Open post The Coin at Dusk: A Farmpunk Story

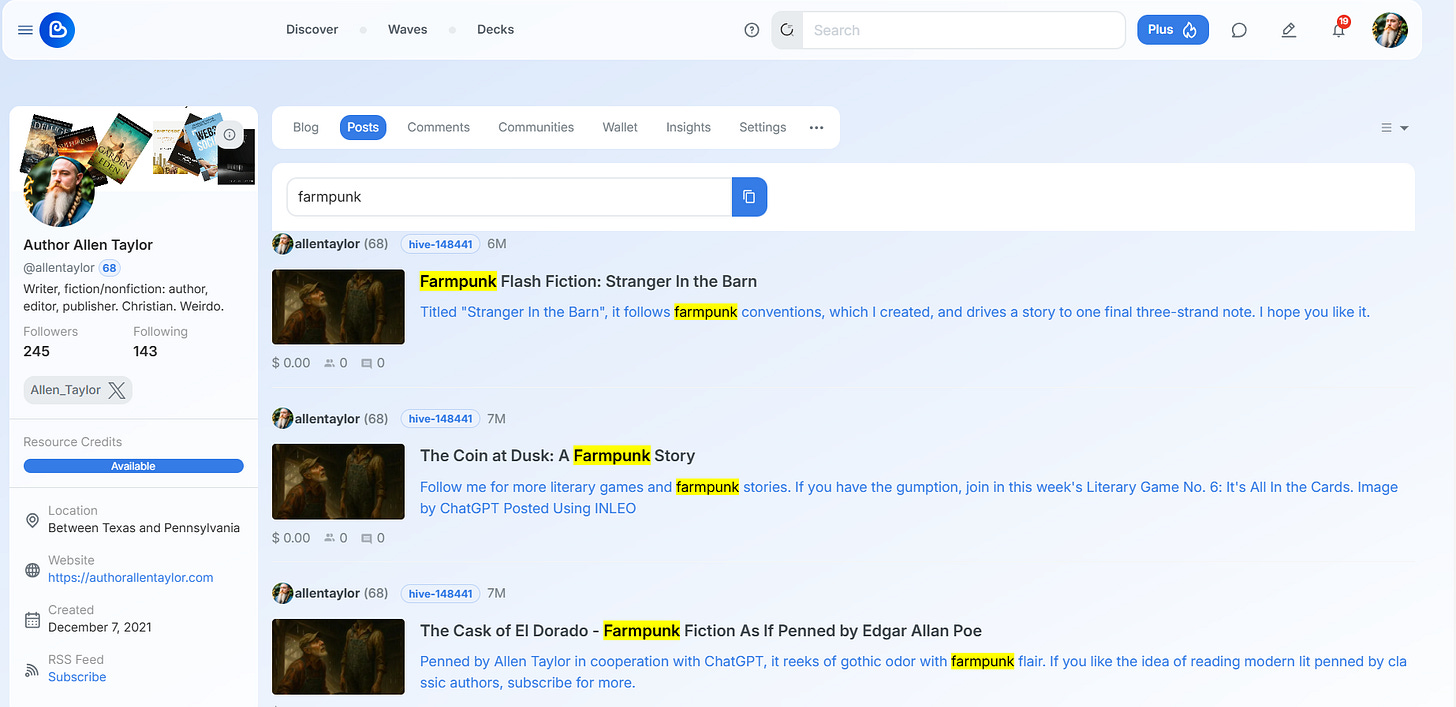coord(557,455)
